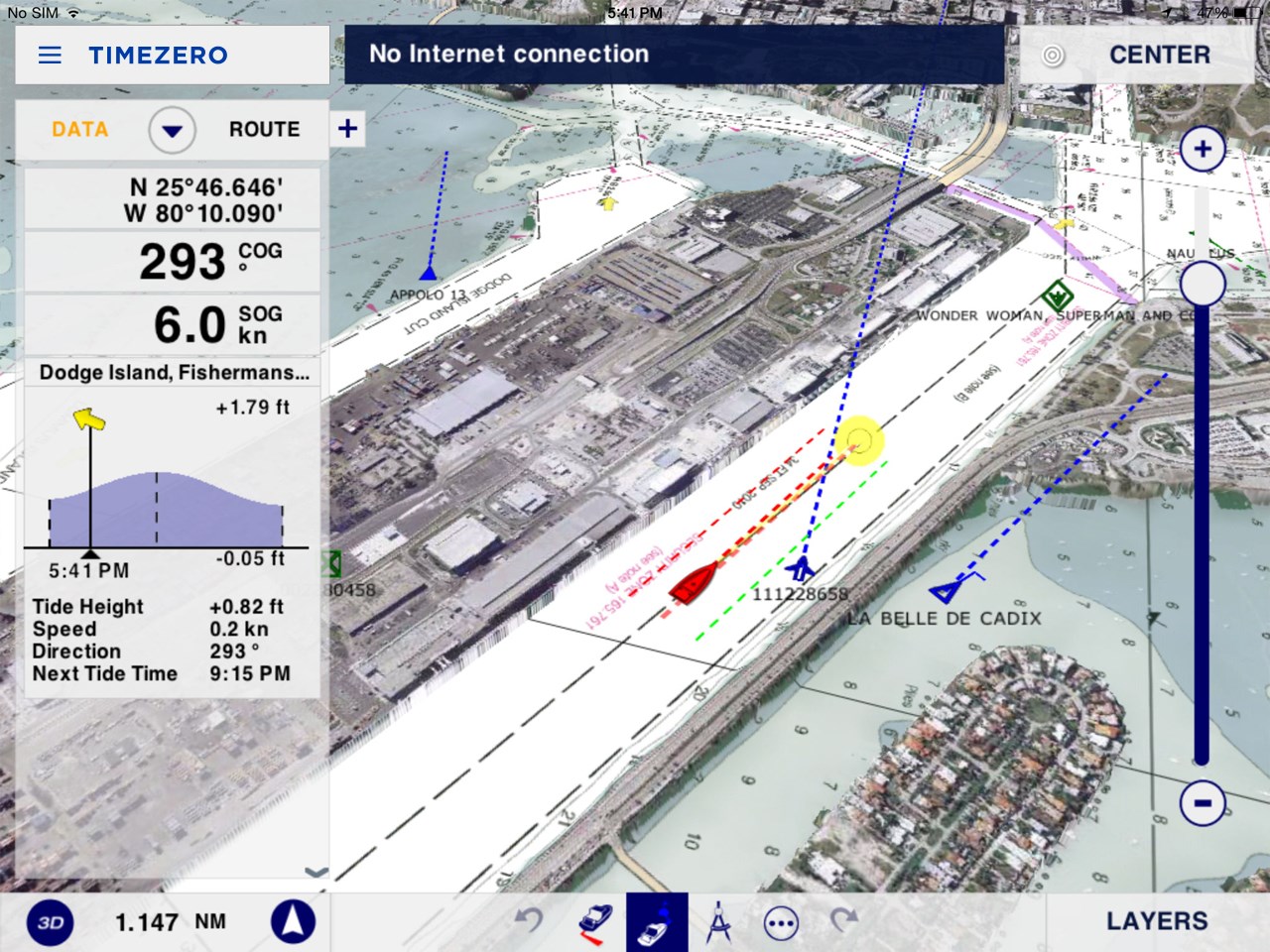This screenshot has width=1270, height=952.
Task: Open the dropdown arrow between DATA and ROUTE
Action: [173, 131]
